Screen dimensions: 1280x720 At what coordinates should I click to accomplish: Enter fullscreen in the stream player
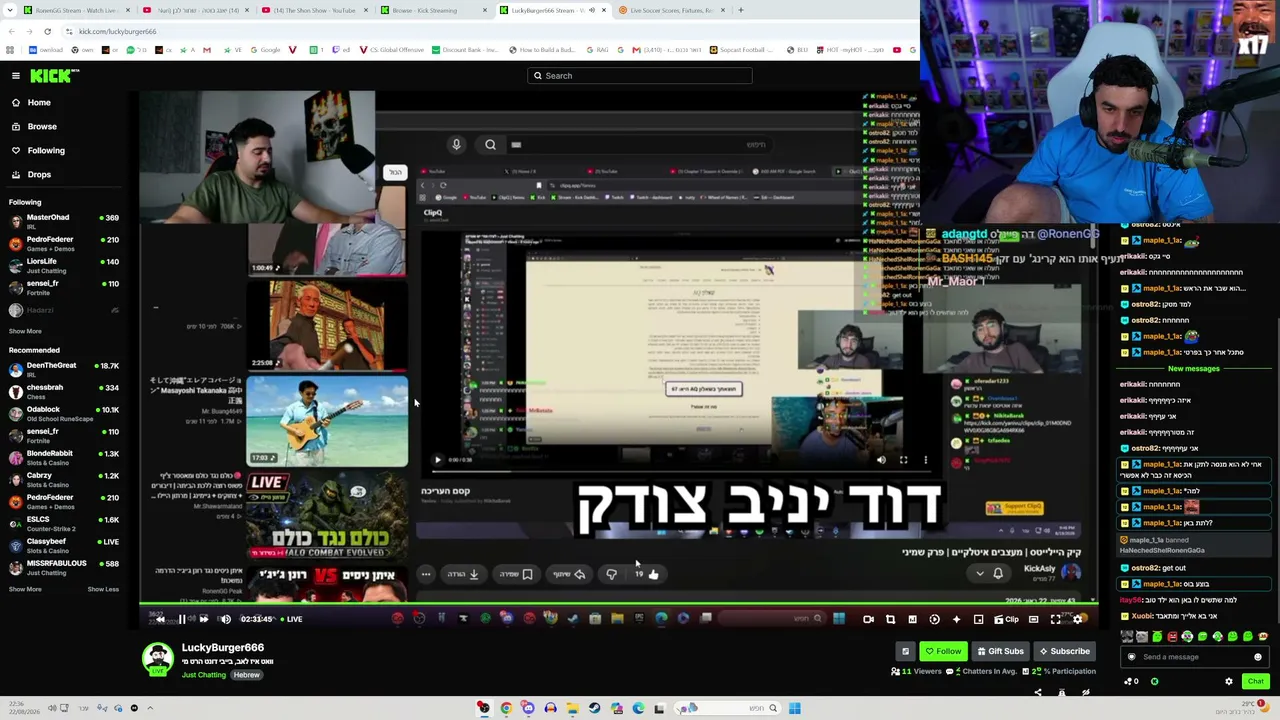(1055, 619)
